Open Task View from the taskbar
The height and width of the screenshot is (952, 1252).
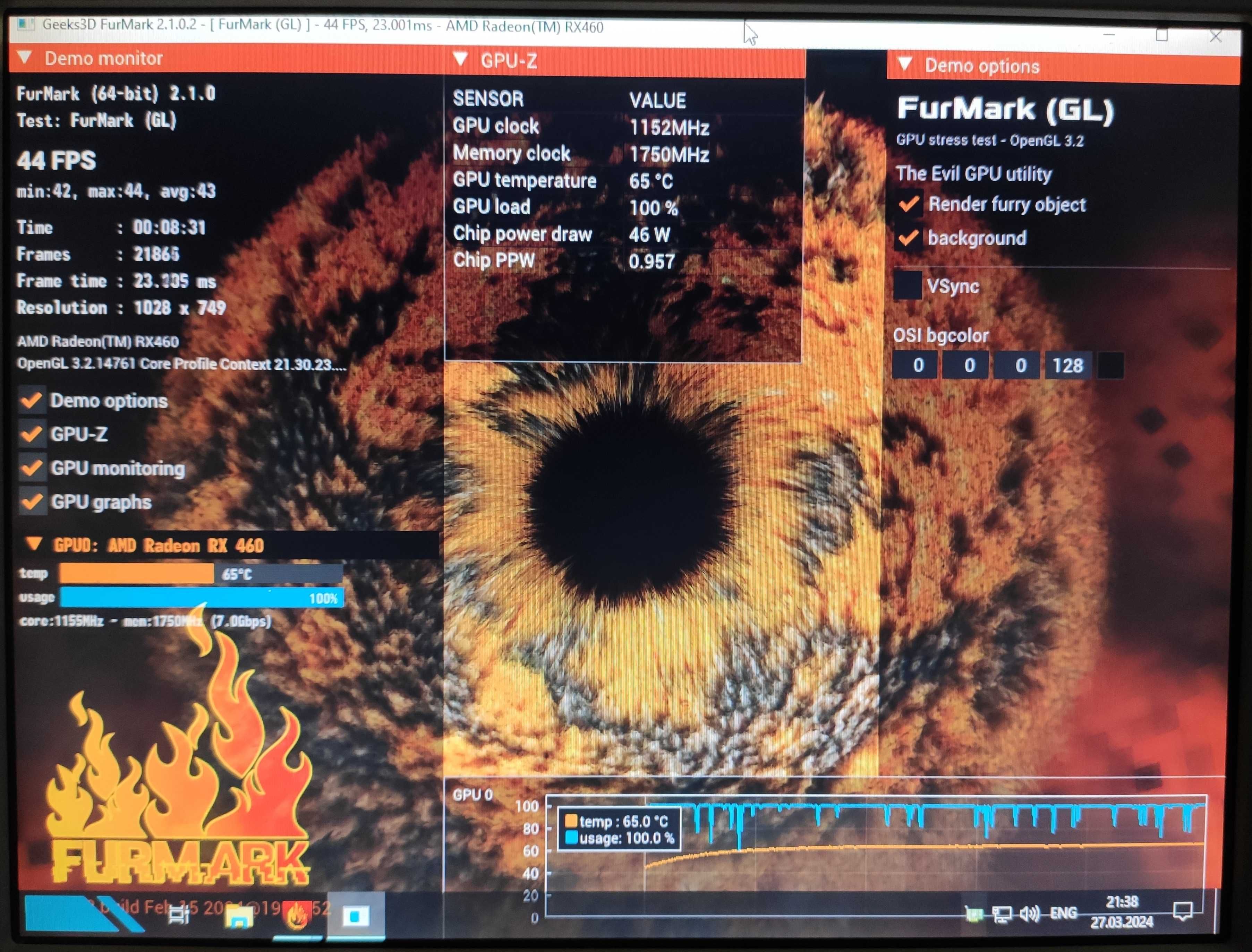(179, 915)
